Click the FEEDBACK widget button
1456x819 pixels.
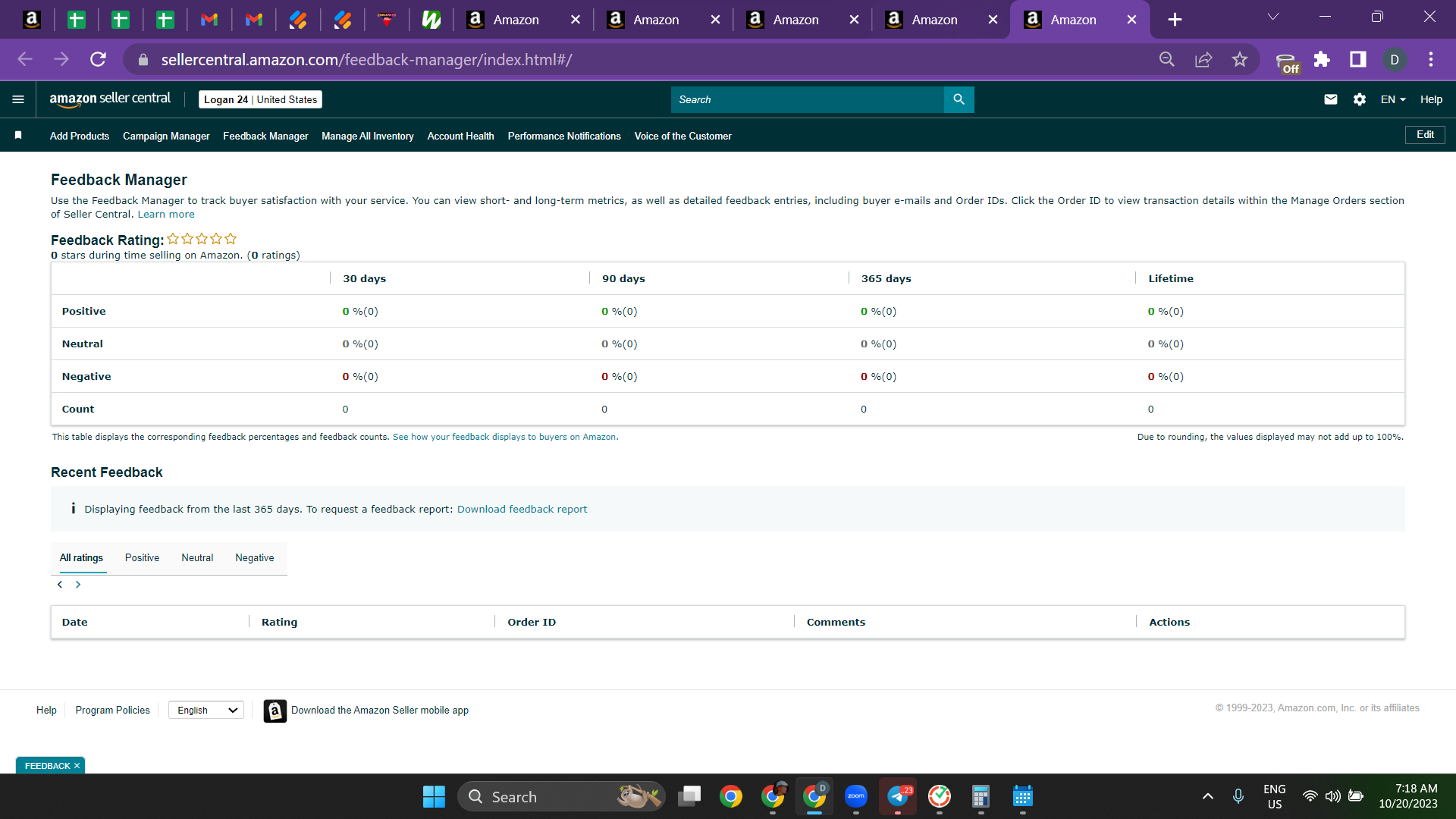click(47, 766)
